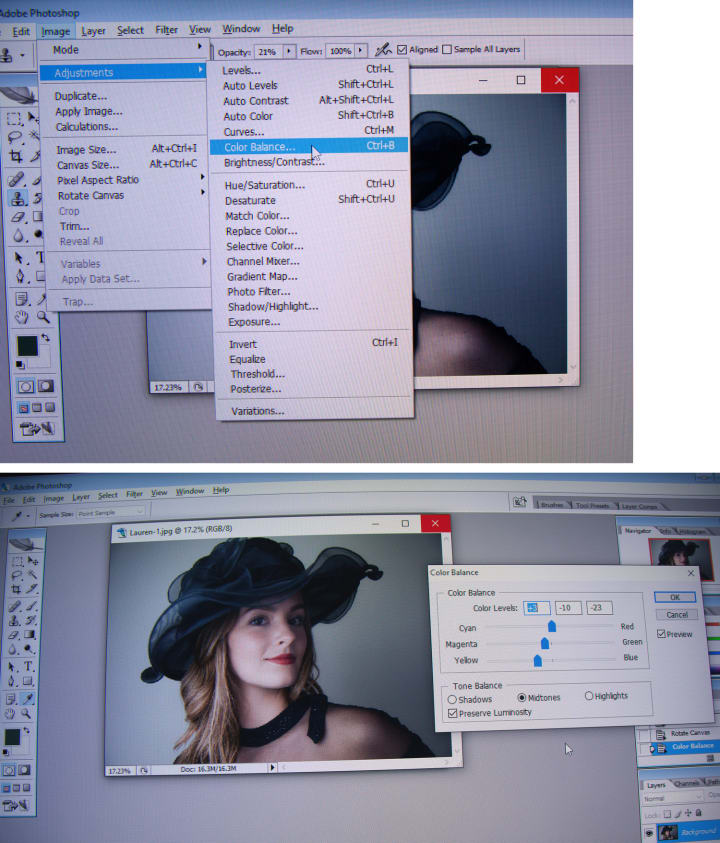Select Slice tool on Color Balance dialog screen

coord(32,589)
